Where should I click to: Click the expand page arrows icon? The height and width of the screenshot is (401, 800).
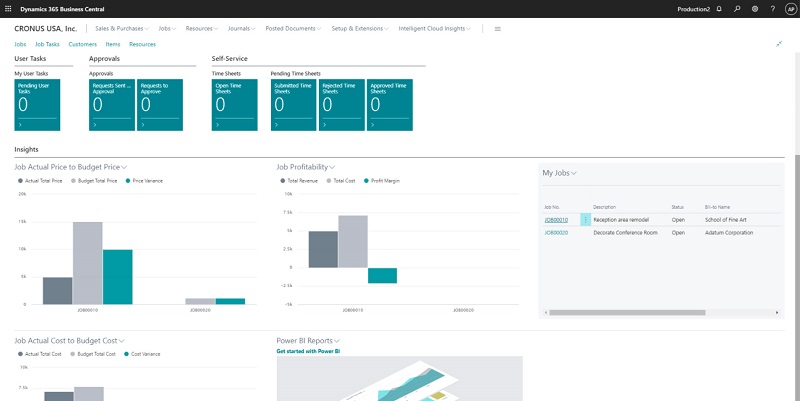pos(779,44)
